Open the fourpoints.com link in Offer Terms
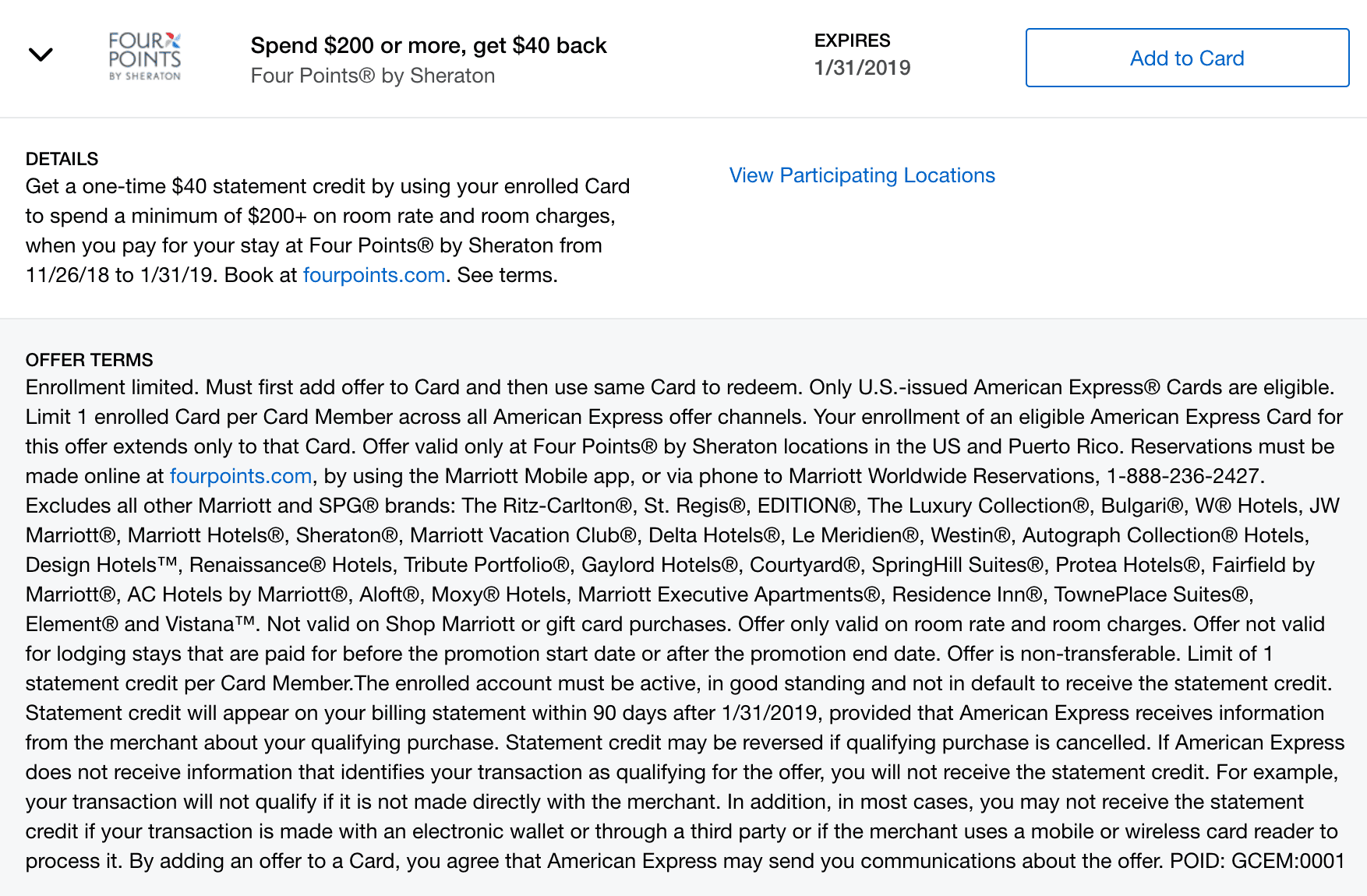Image resolution: width=1367 pixels, height=896 pixels. [241, 476]
